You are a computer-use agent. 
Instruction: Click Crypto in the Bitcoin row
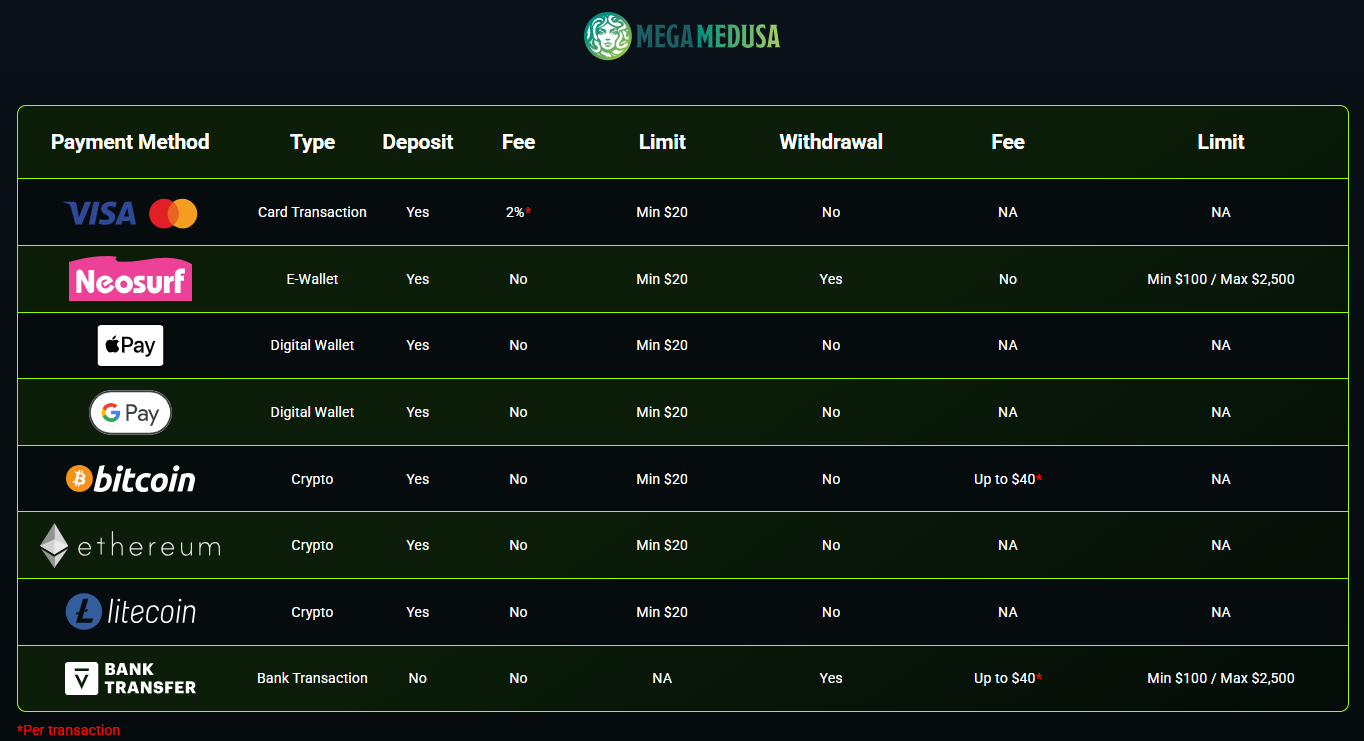312,479
